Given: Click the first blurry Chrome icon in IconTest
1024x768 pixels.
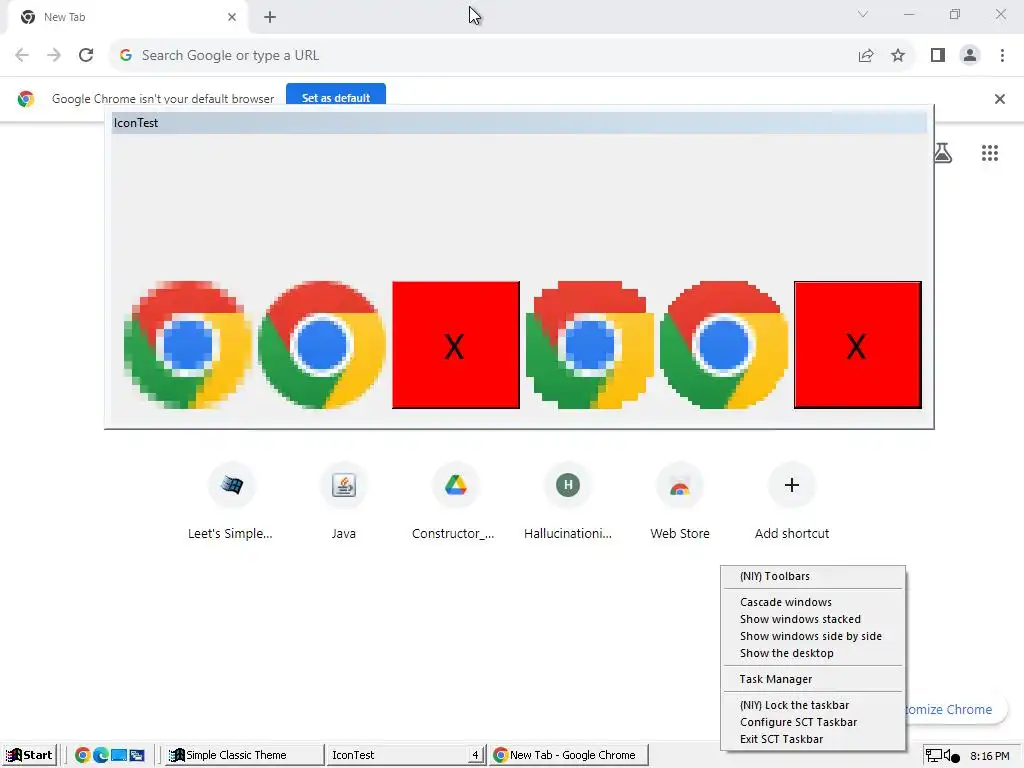Looking at the screenshot, I should pos(188,345).
